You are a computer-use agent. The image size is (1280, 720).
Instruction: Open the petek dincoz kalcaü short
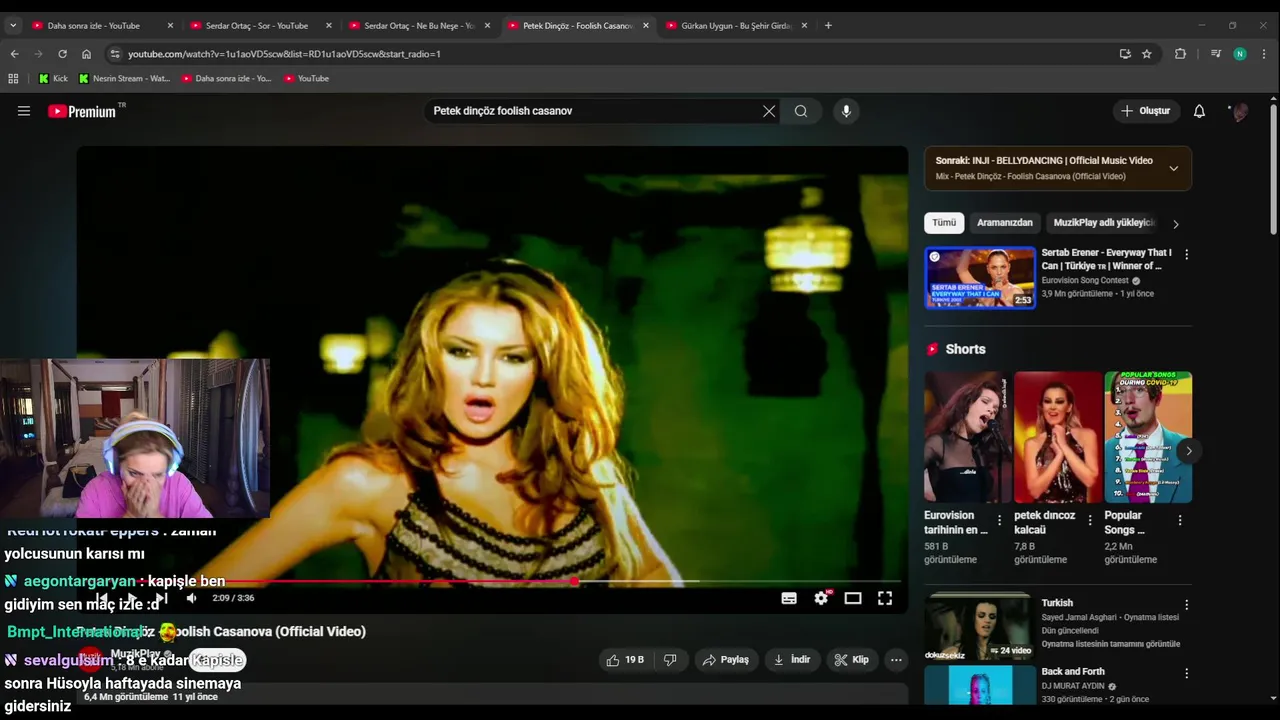1058,437
